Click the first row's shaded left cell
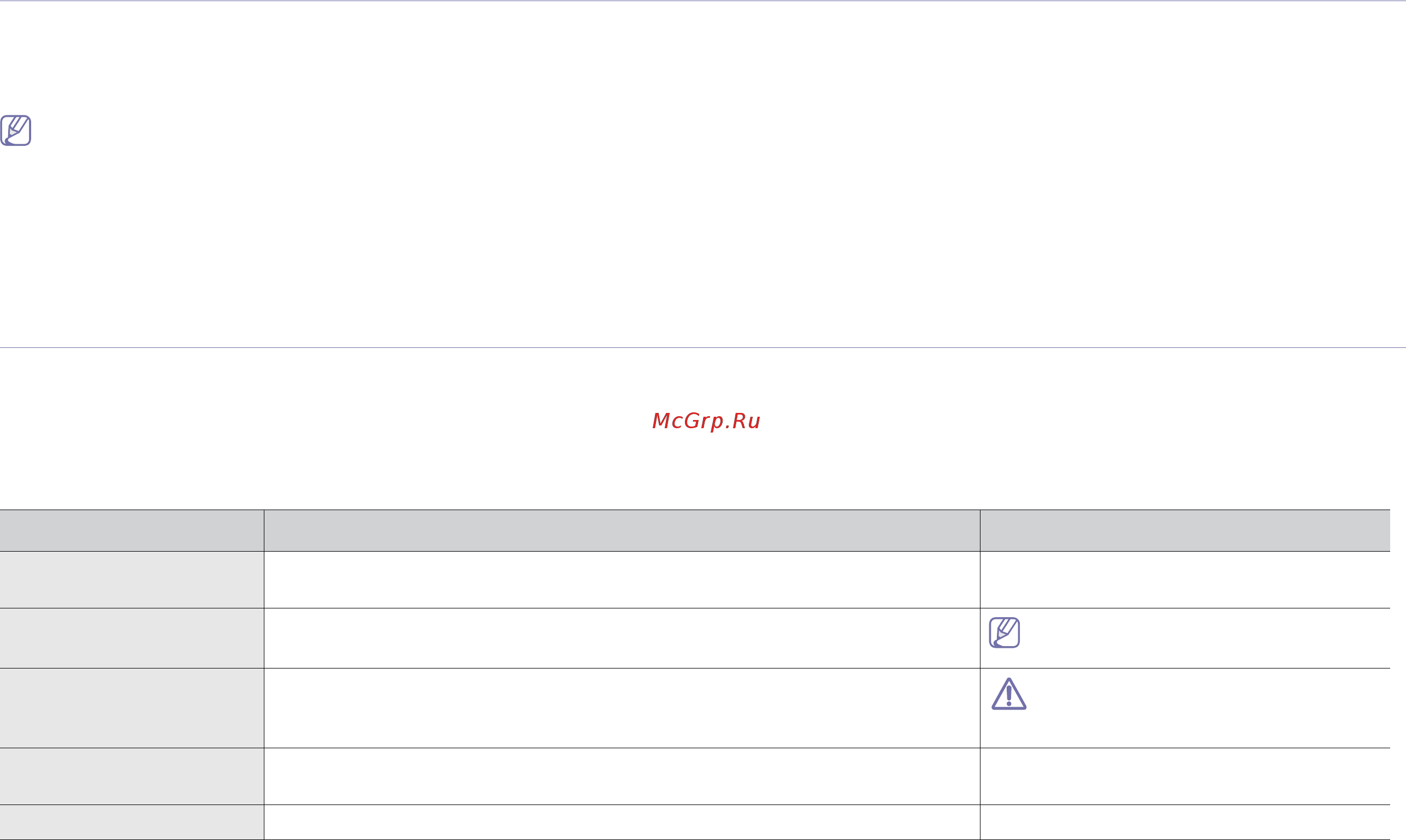The width and height of the screenshot is (1406, 840). [132, 580]
